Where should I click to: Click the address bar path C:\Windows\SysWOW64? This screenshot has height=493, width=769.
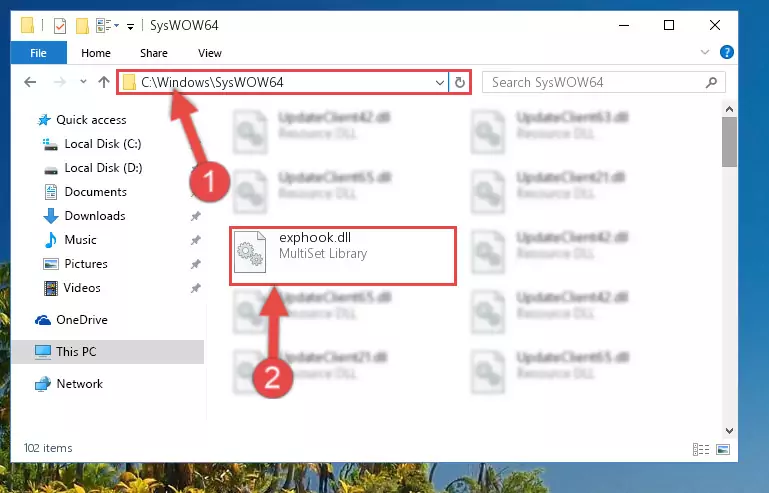point(212,82)
